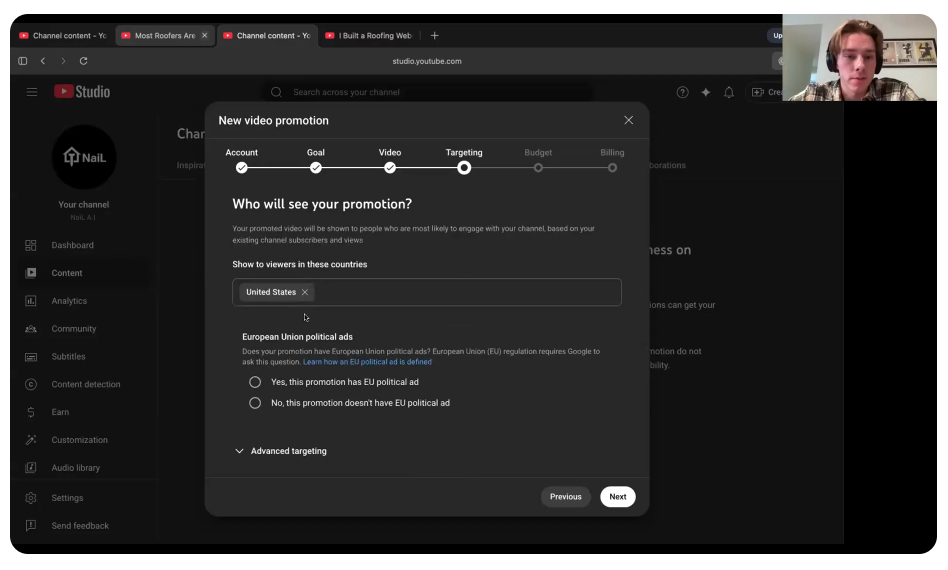Go forward in browser history
Viewport: 948px width, 570px height.
pyautogui.click(x=63, y=61)
